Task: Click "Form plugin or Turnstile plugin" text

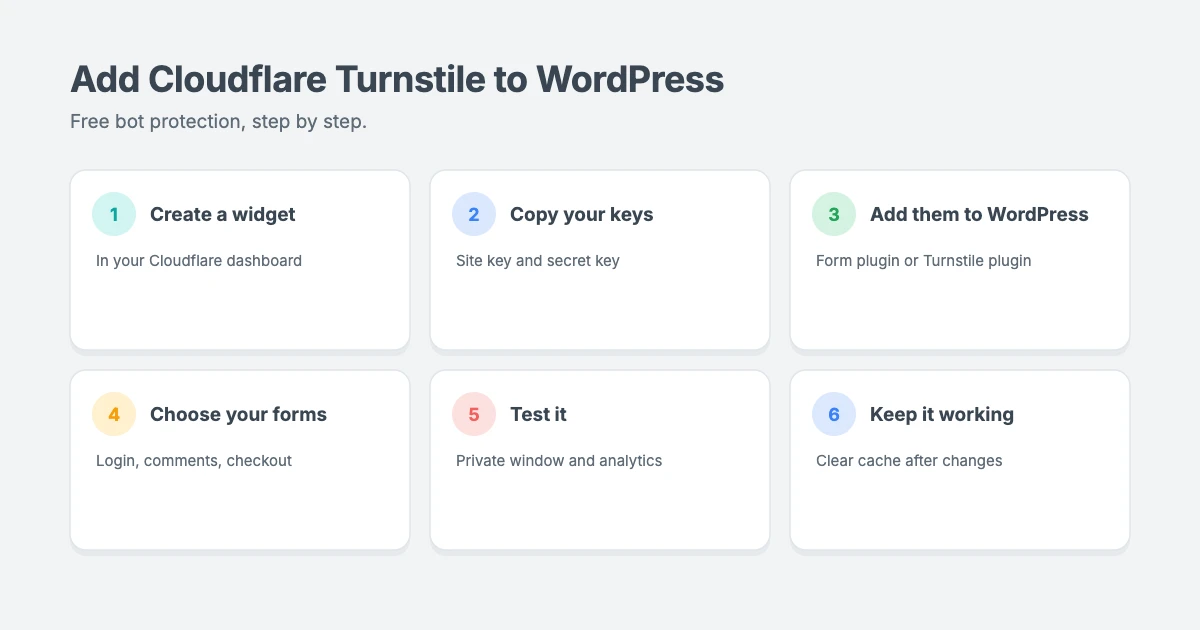Action: pyautogui.click(x=924, y=261)
